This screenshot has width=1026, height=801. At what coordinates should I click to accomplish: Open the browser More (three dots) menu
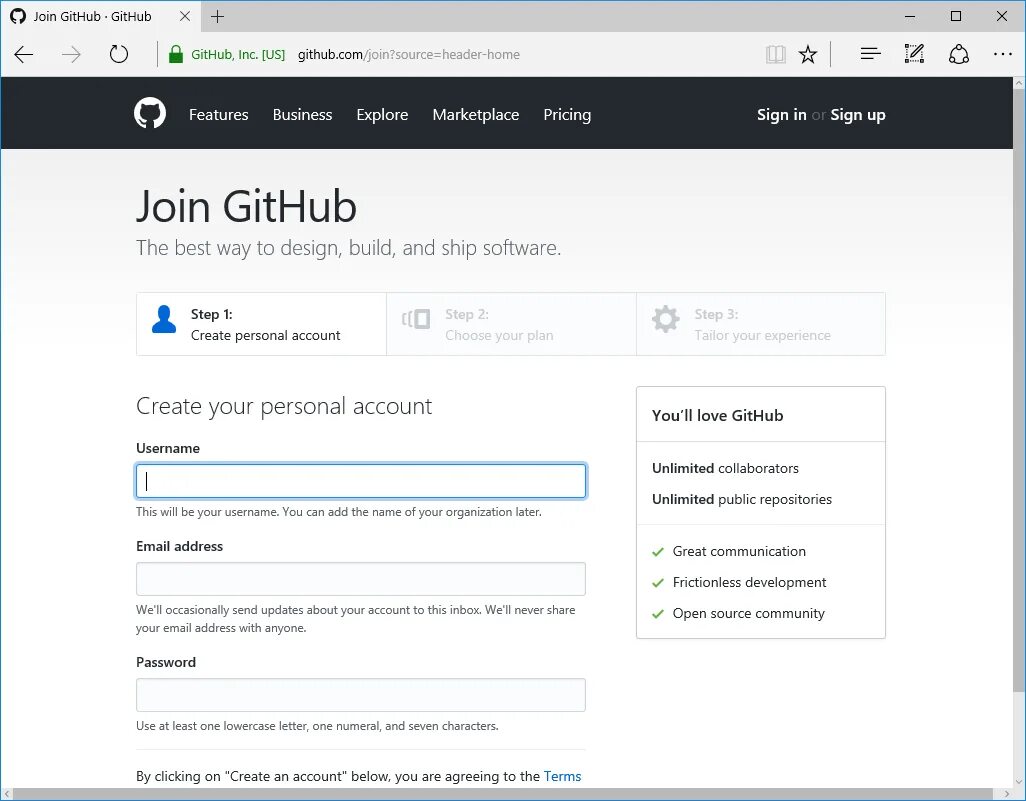(x=1002, y=54)
